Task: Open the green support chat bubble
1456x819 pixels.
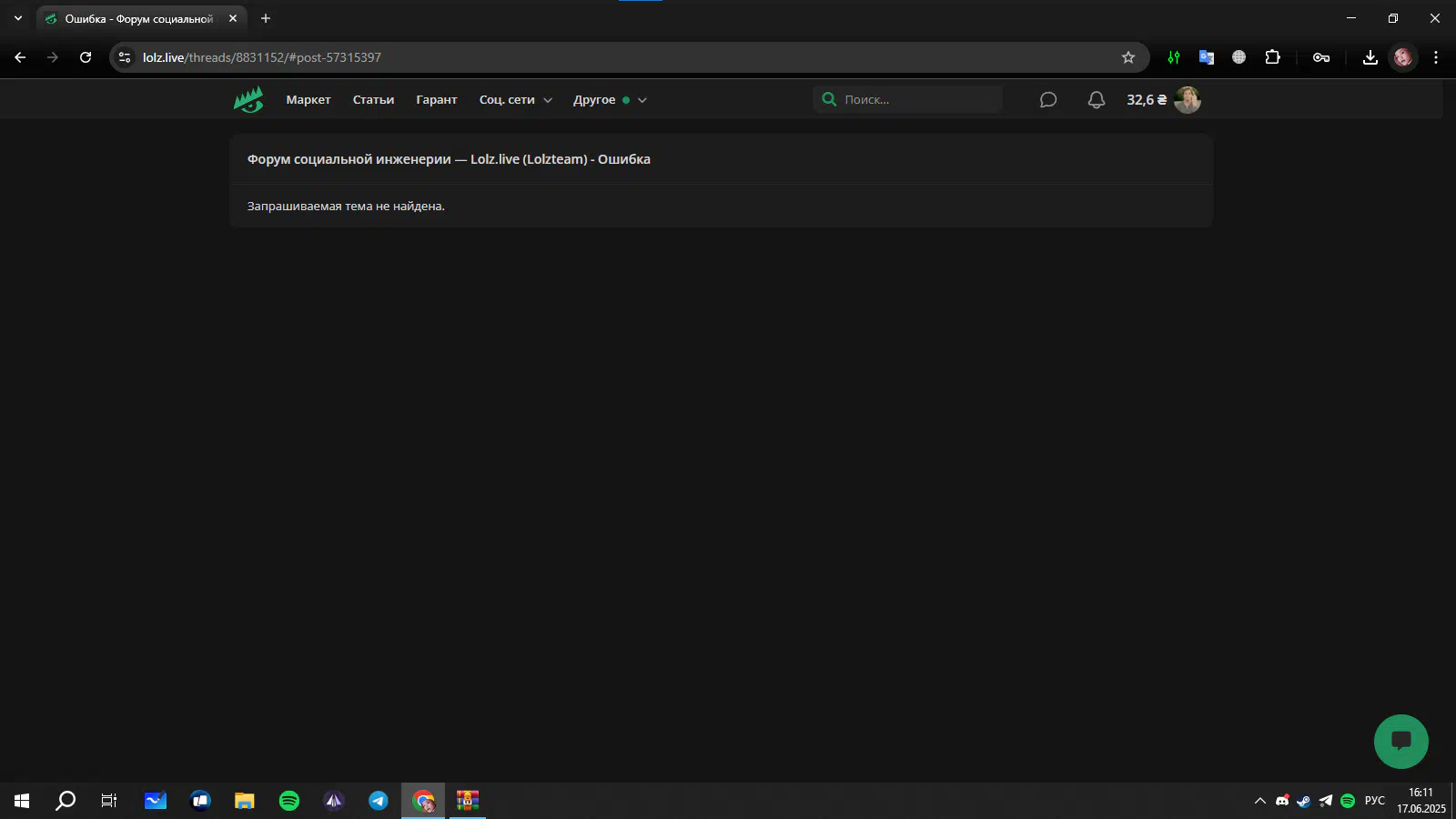Action: tap(1401, 742)
